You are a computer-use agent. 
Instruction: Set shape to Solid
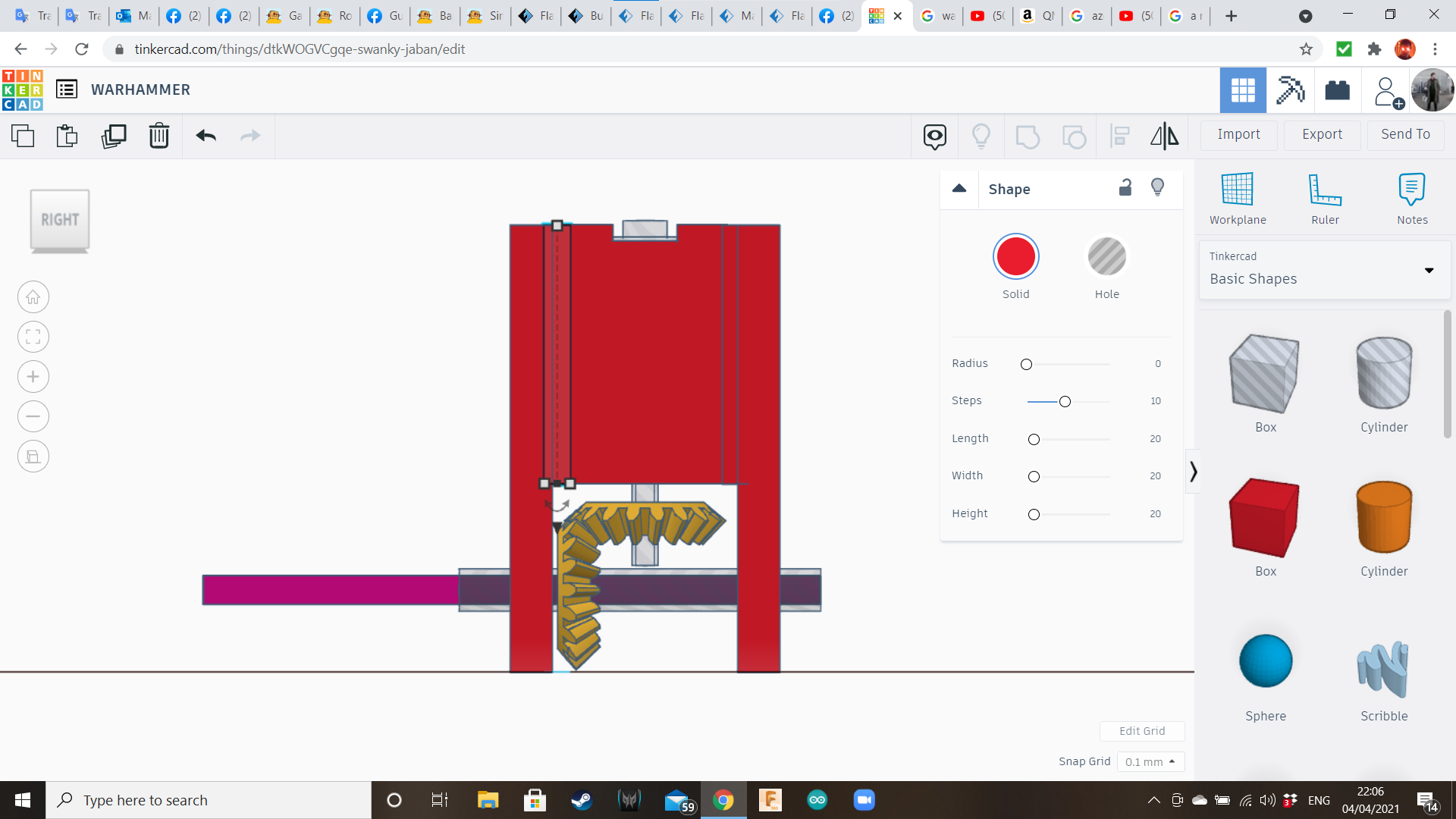point(1016,257)
